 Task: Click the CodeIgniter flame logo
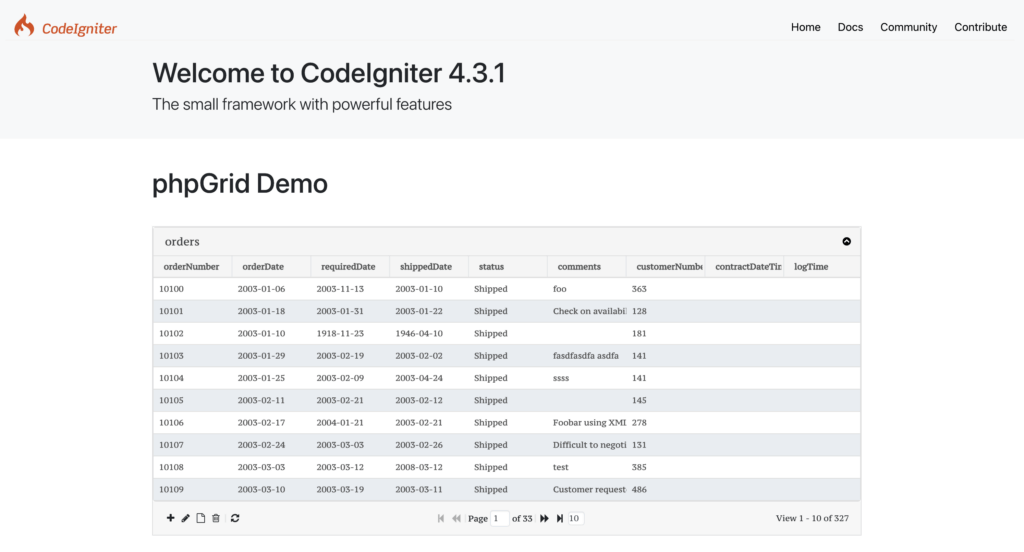click(24, 25)
